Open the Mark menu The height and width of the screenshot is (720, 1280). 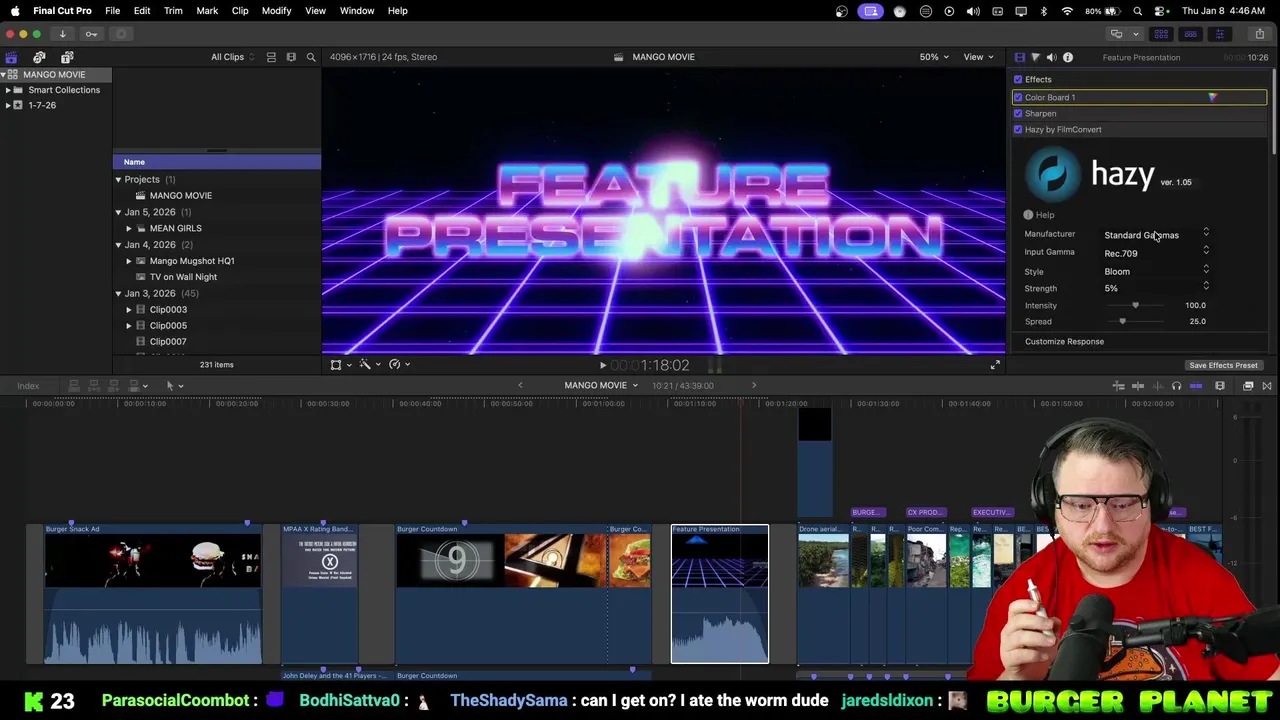pyautogui.click(x=207, y=11)
